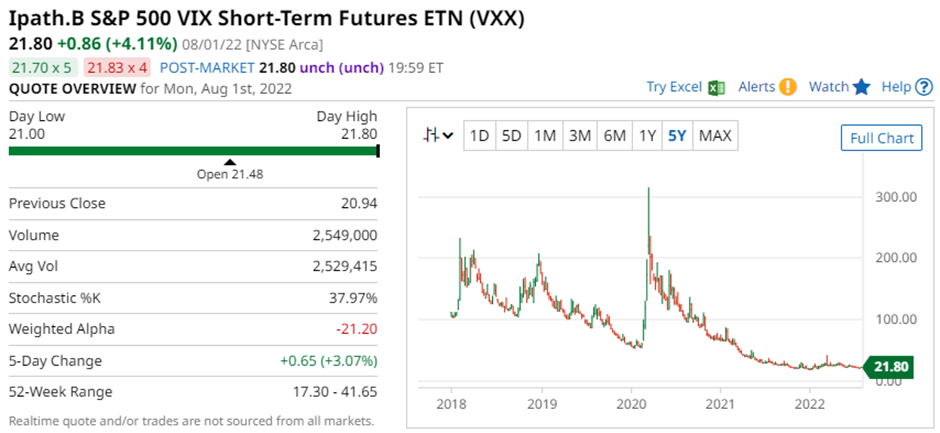
Task: Select the 1D chart range
Action: pyautogui.click(x=480, y=136)
